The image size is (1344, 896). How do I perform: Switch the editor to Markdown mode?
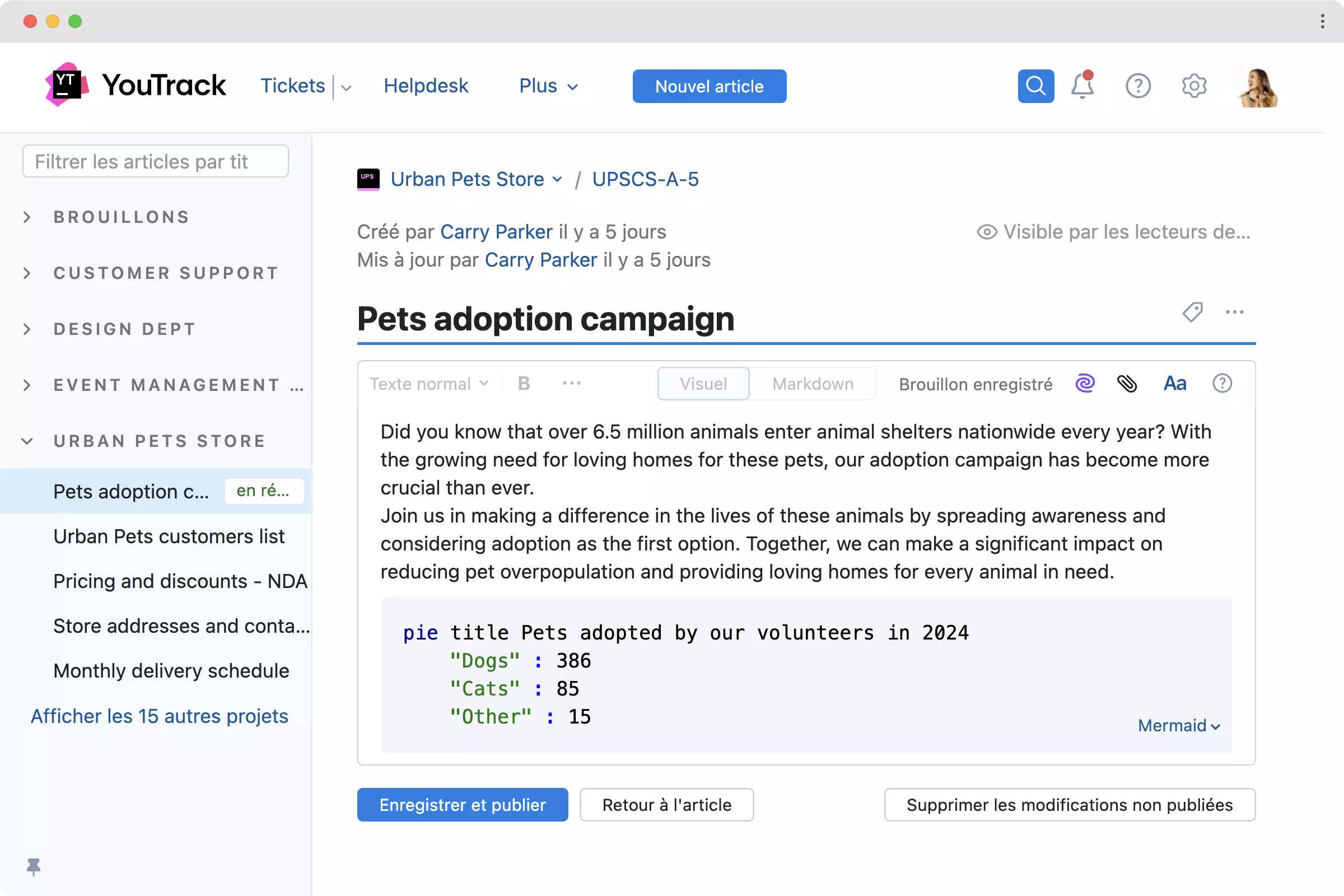click(x=812, y=384)
